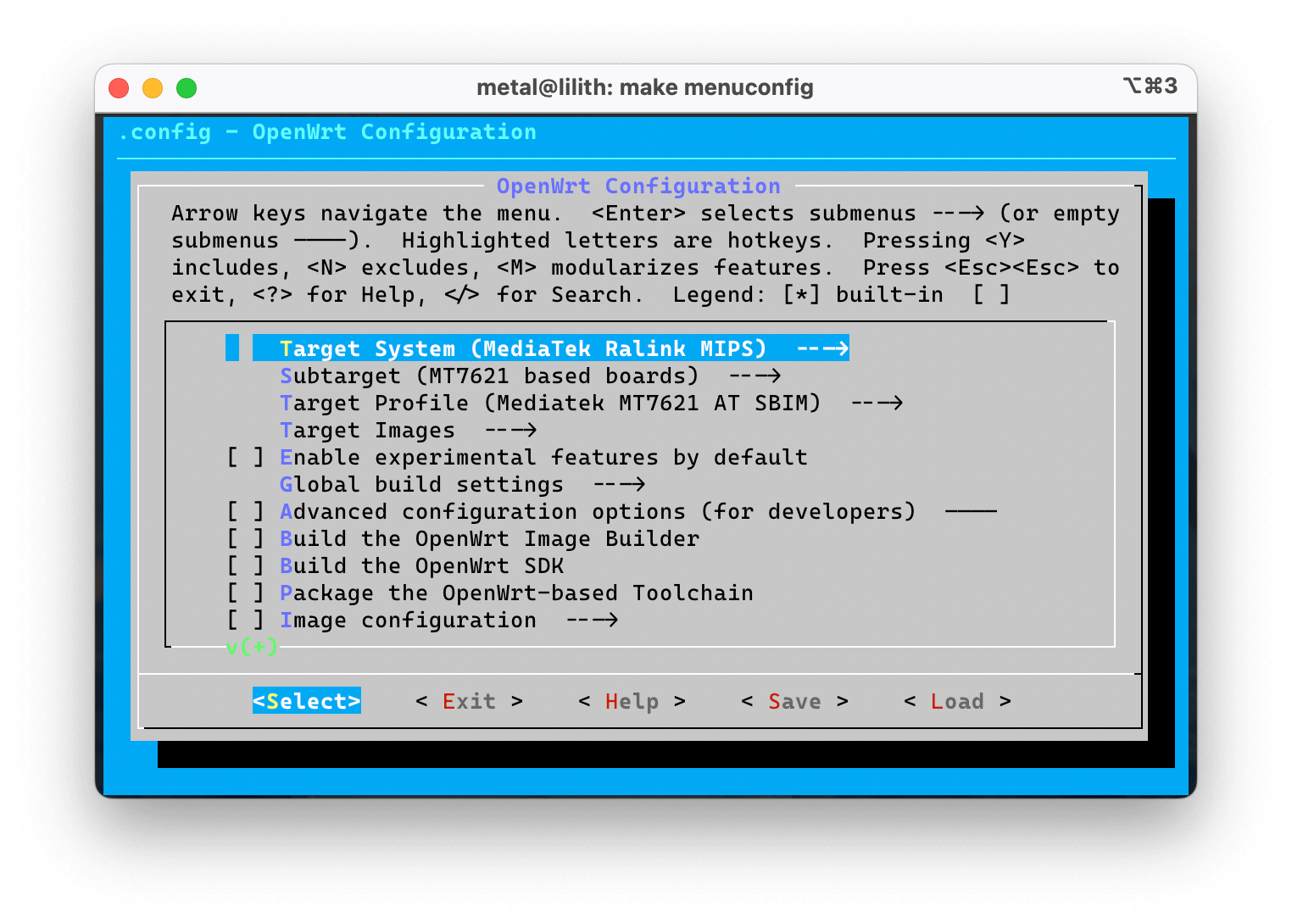1292x924 pixels.
Task: Click arrow after Target Images
Action: click(510, 430)
